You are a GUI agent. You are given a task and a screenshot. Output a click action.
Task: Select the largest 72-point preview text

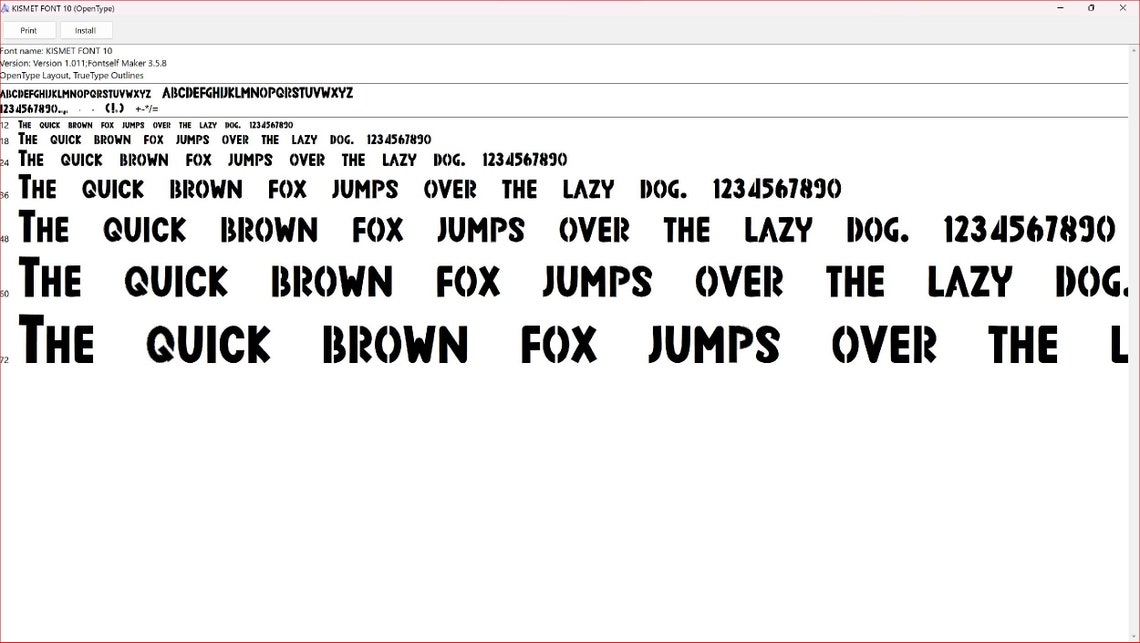coord(560,343)
